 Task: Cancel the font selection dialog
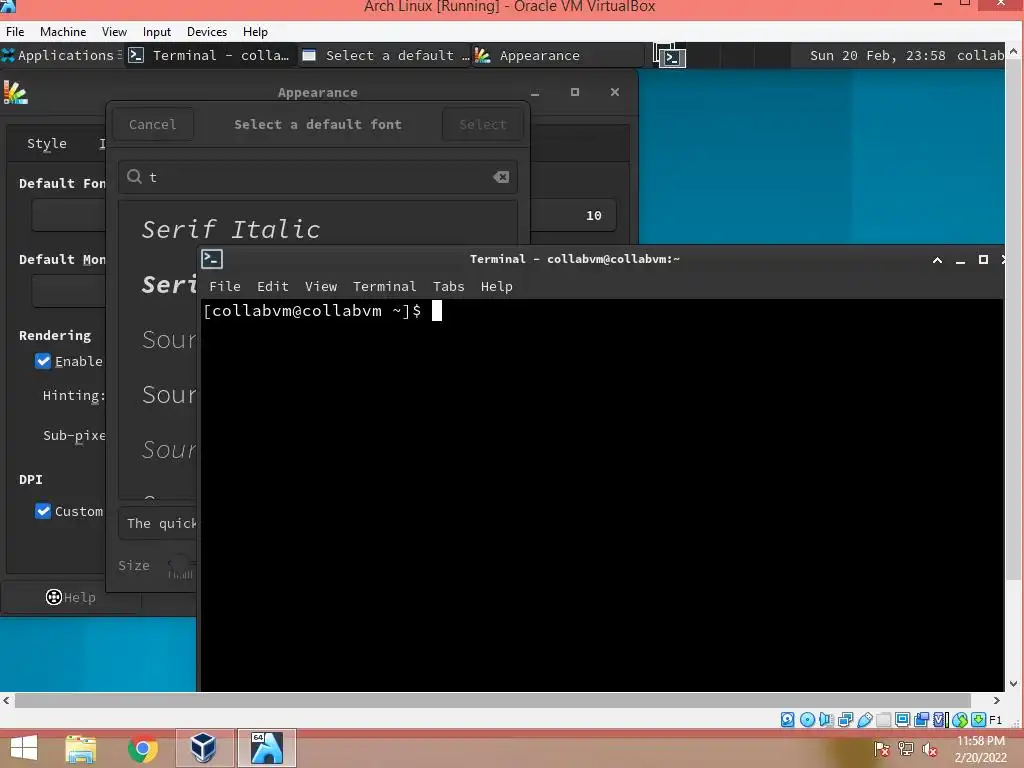[153, 124]
